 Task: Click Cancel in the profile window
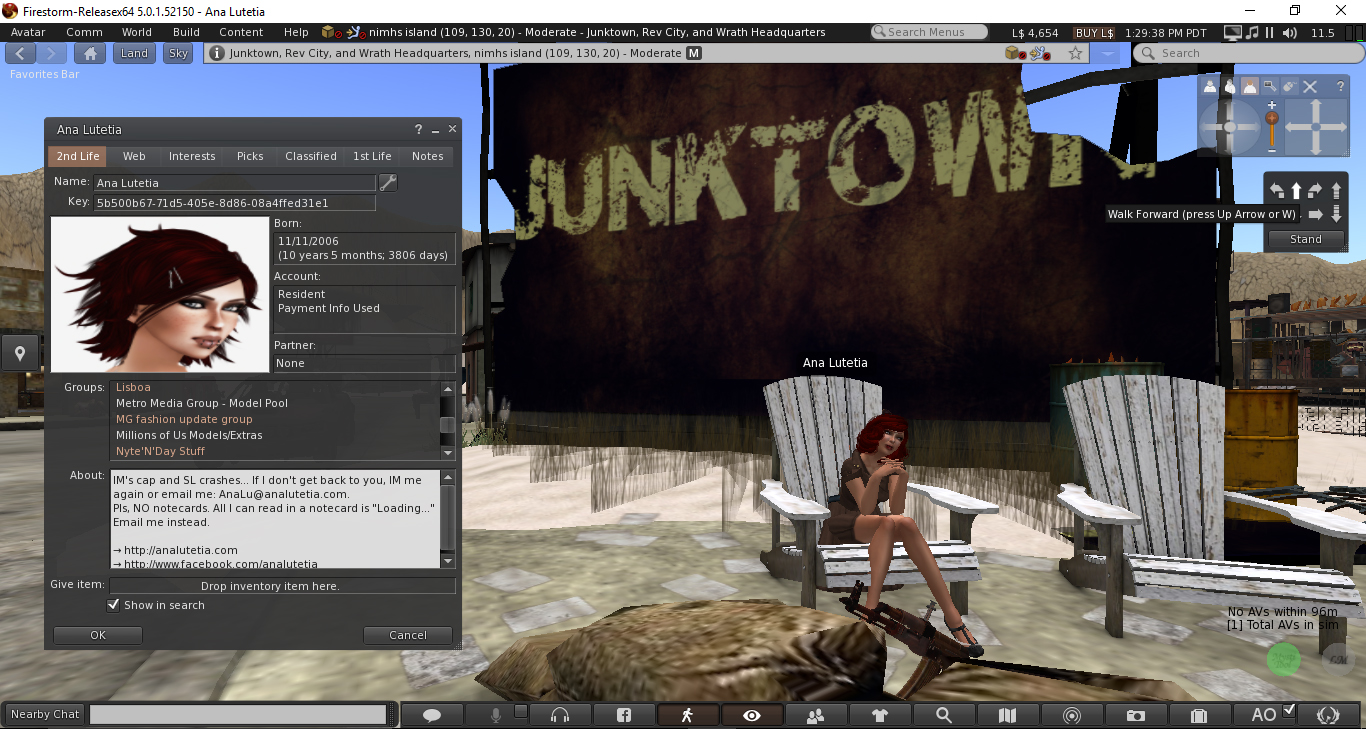[408, 635]
